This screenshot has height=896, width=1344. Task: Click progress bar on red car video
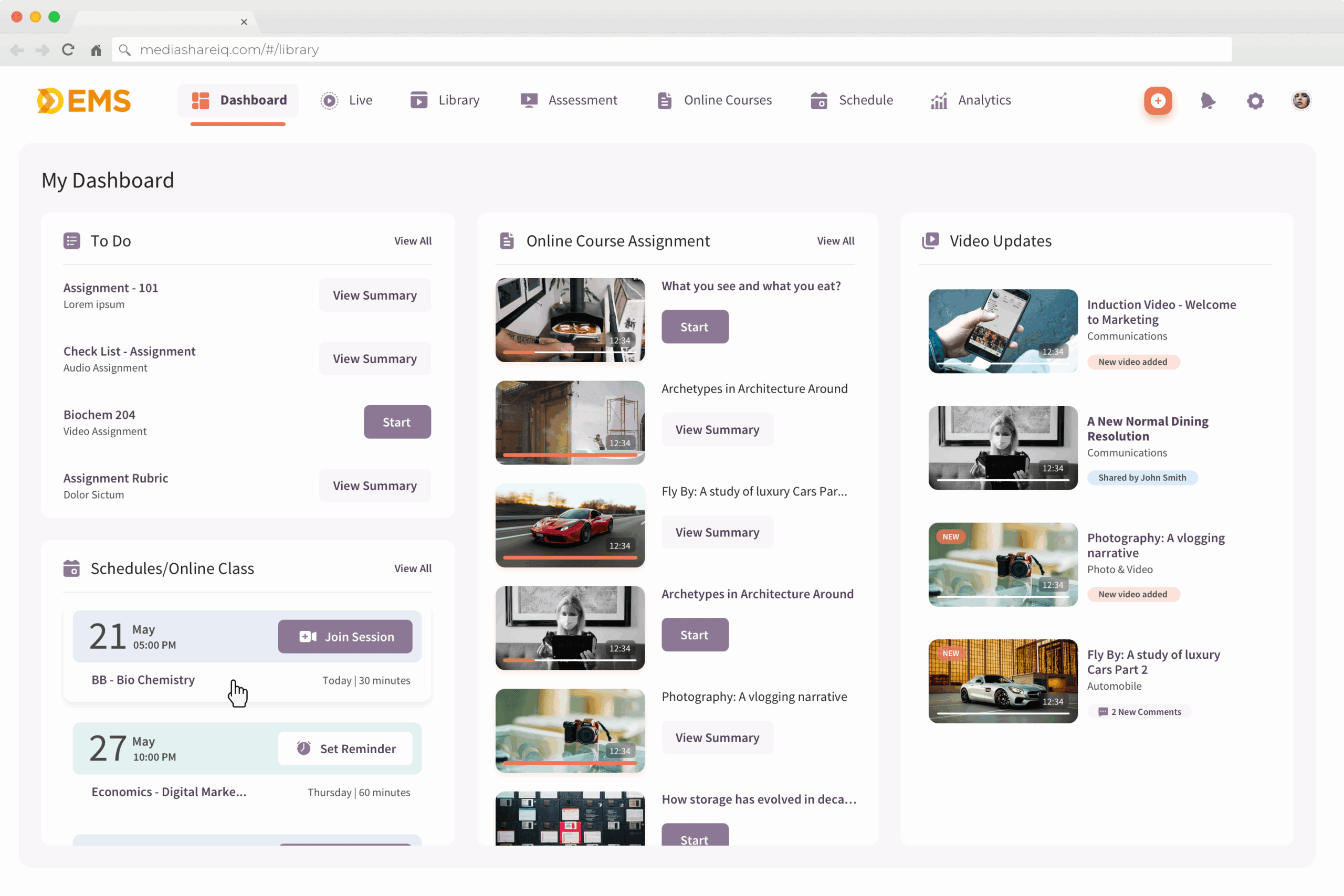(x=570, y=557)
